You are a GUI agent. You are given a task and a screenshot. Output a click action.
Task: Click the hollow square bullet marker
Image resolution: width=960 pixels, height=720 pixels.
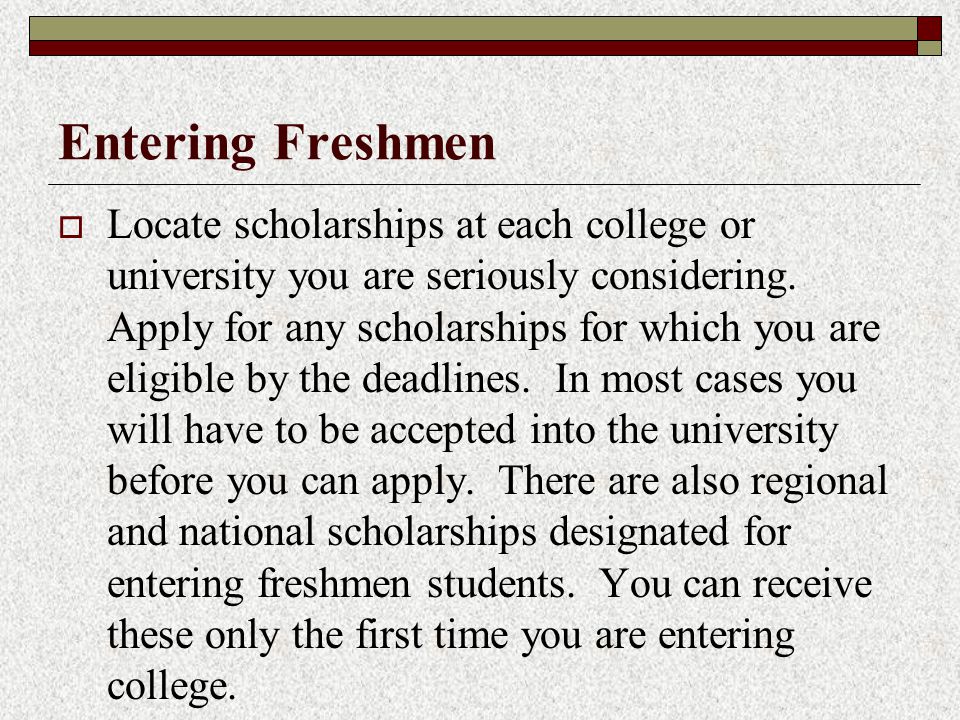70,228
